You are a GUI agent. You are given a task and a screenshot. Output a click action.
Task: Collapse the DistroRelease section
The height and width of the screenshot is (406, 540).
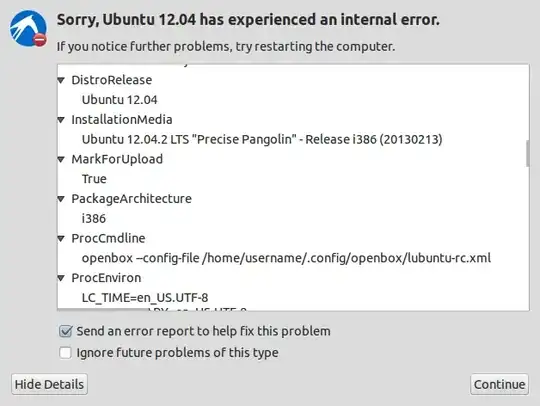pyautogui.click(x=61, y=80)
